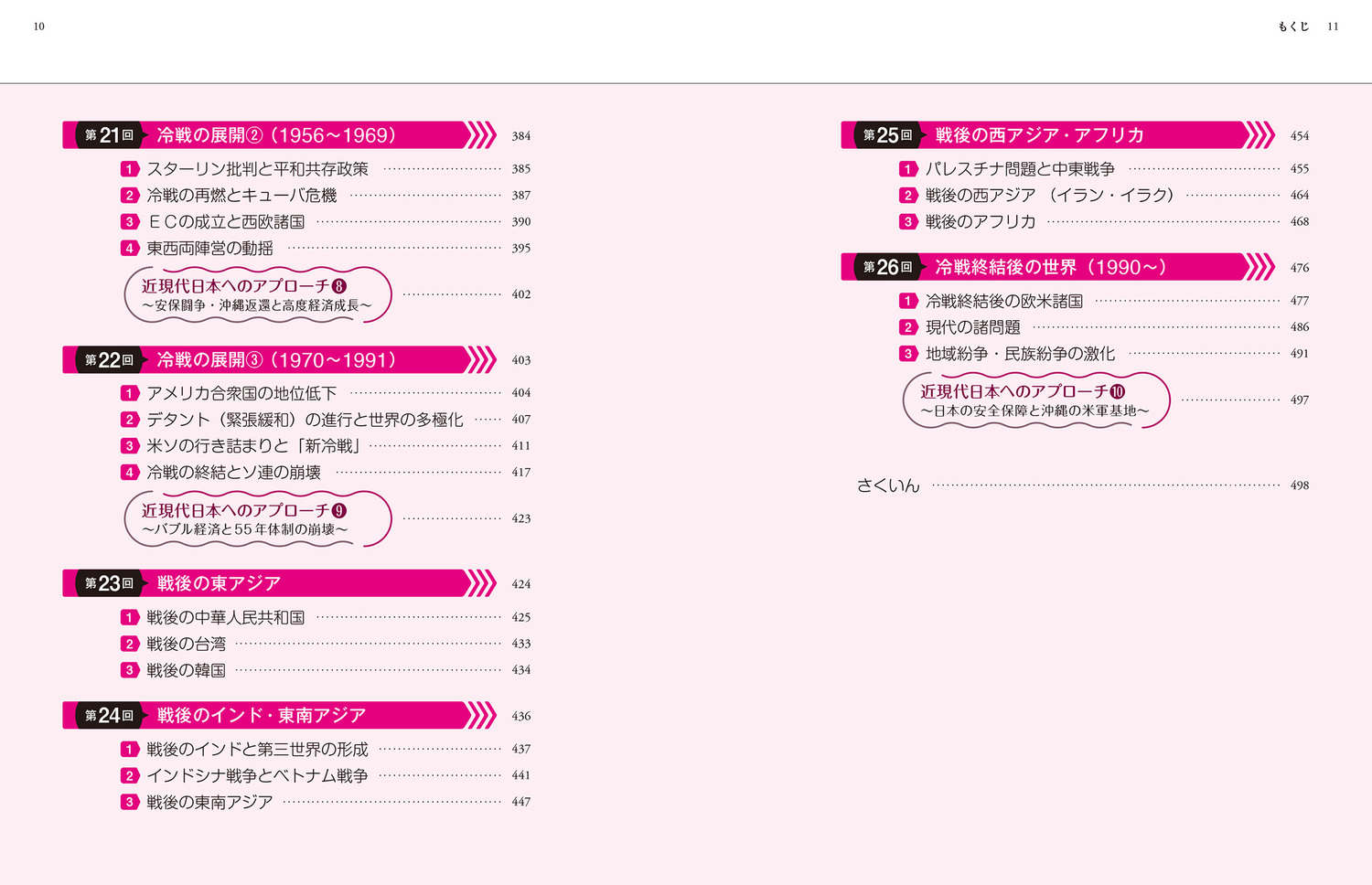Select entry 戦後の西アジア（イラン・イラク）
The width and height of the screenshot is (1372, 885).
tap(1050, 196)
